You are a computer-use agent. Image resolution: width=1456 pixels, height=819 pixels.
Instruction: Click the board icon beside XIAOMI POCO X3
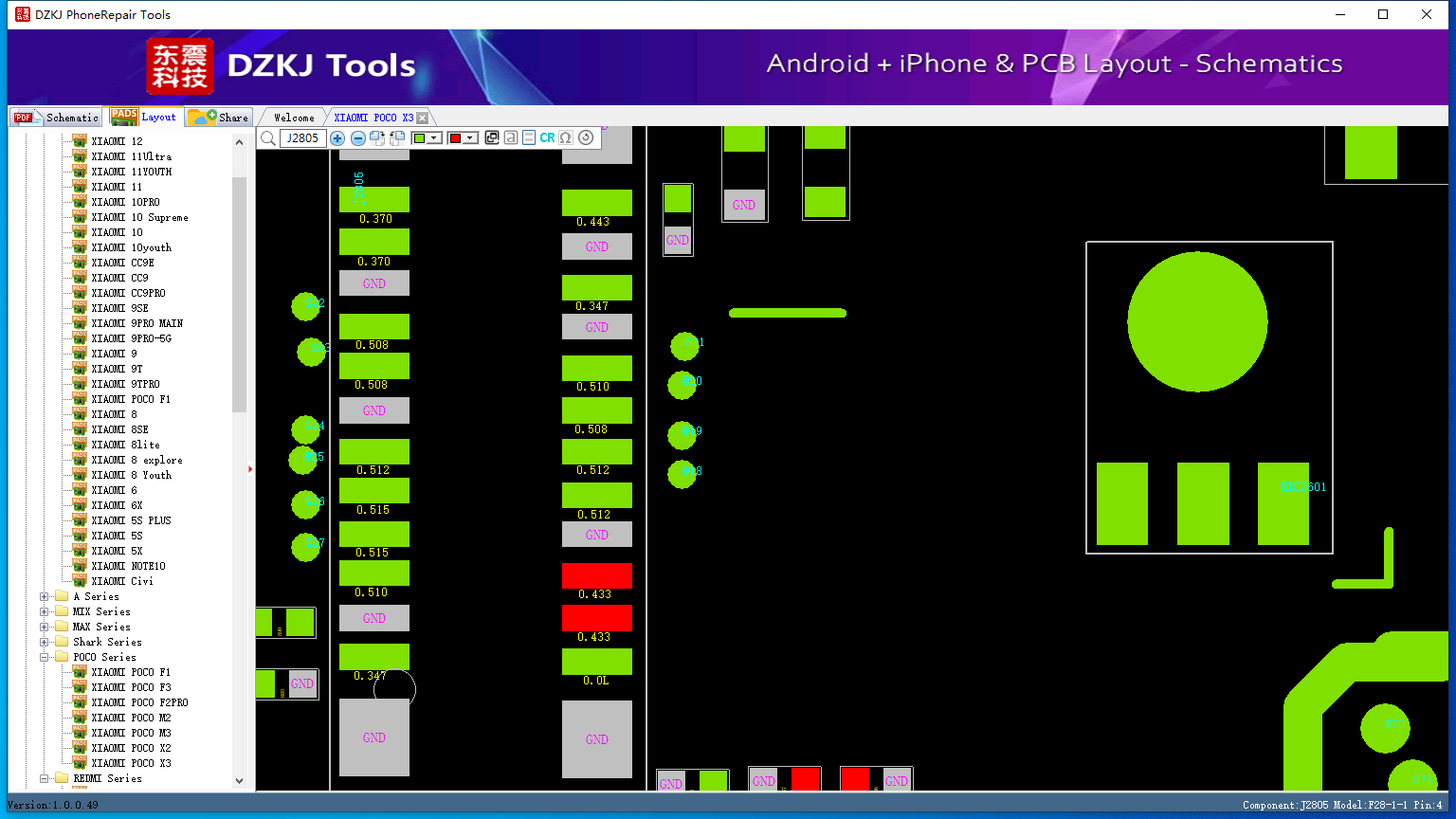coord(80,763)
